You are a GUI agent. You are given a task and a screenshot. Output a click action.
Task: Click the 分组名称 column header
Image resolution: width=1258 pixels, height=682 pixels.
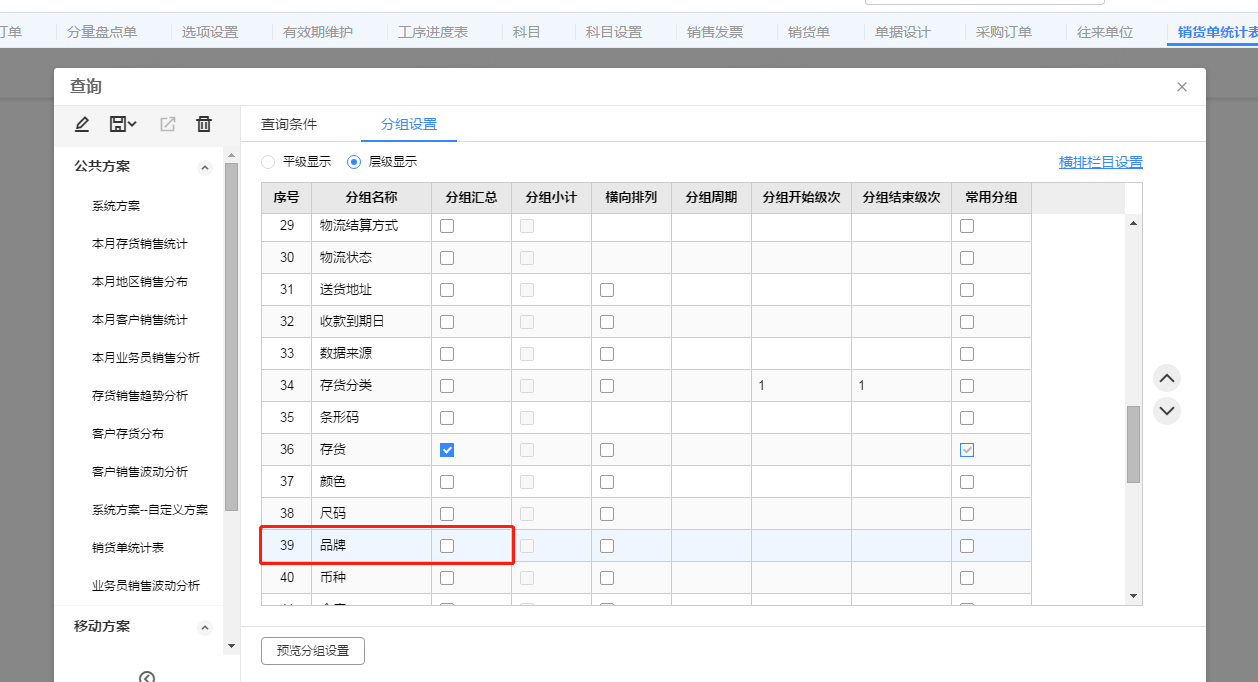tap(372, 198)
